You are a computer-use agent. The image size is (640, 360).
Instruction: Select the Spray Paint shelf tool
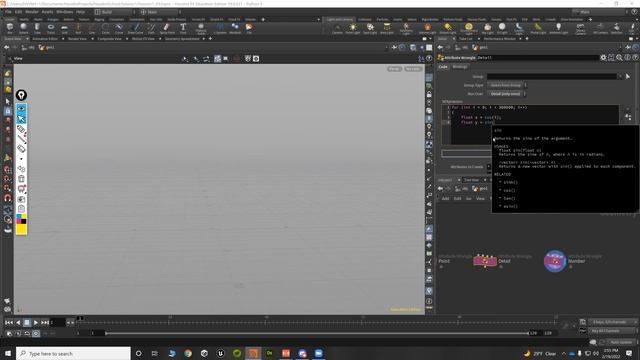tap(167, 29)
